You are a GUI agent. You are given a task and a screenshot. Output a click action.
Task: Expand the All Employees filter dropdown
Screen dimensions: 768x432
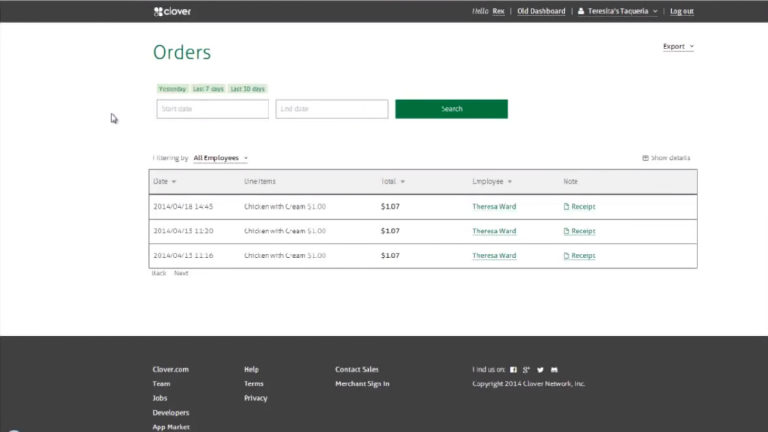coord(220,158)
